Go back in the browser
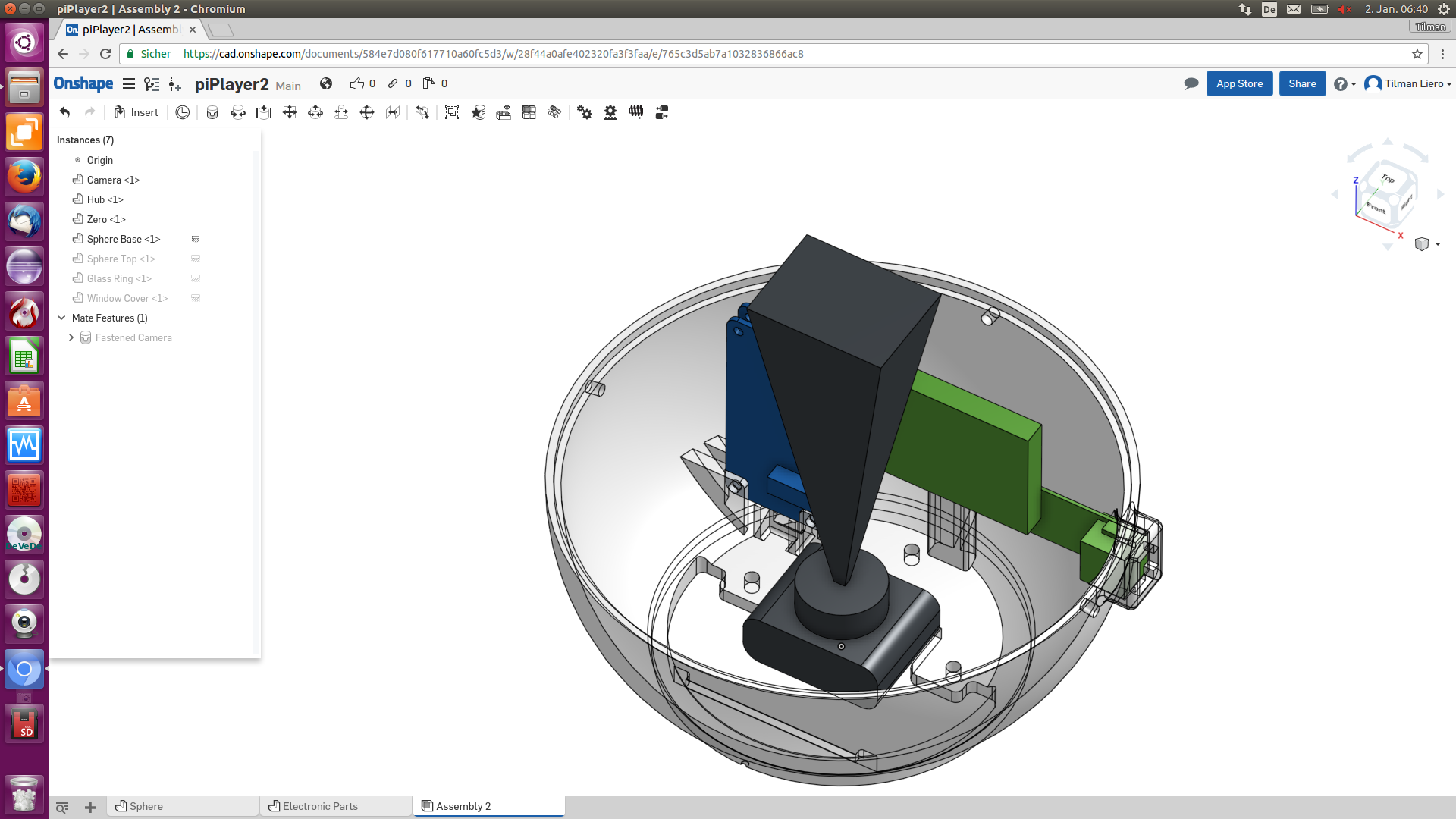This screenshot has height=819, width=1456. (63, 54)
